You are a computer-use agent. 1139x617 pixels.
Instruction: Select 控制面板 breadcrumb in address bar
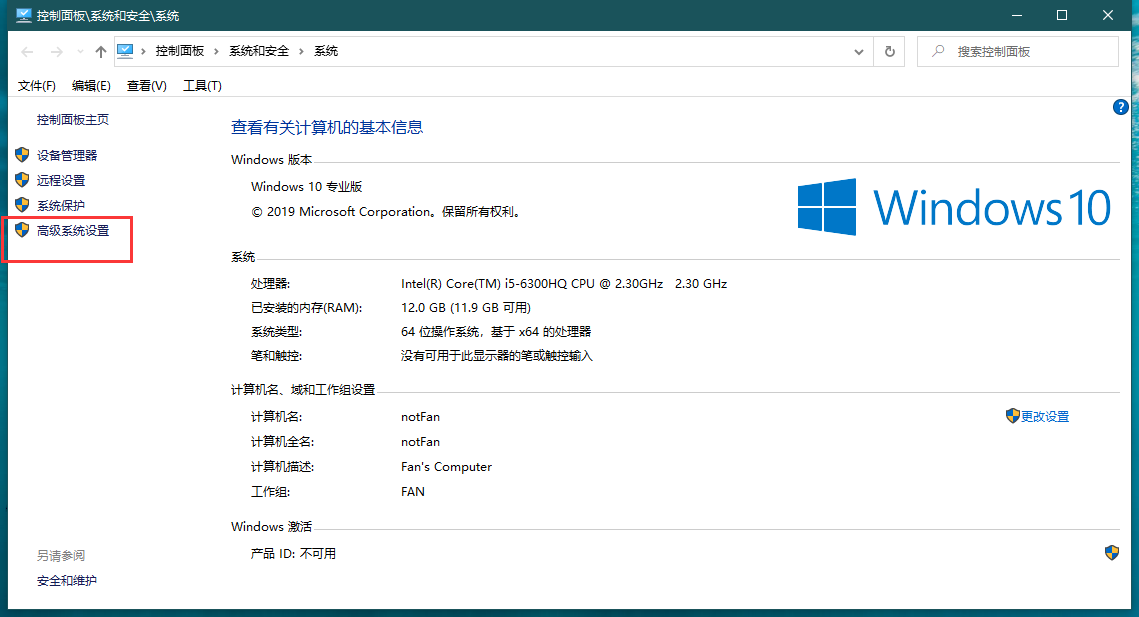tap(179, 51)
